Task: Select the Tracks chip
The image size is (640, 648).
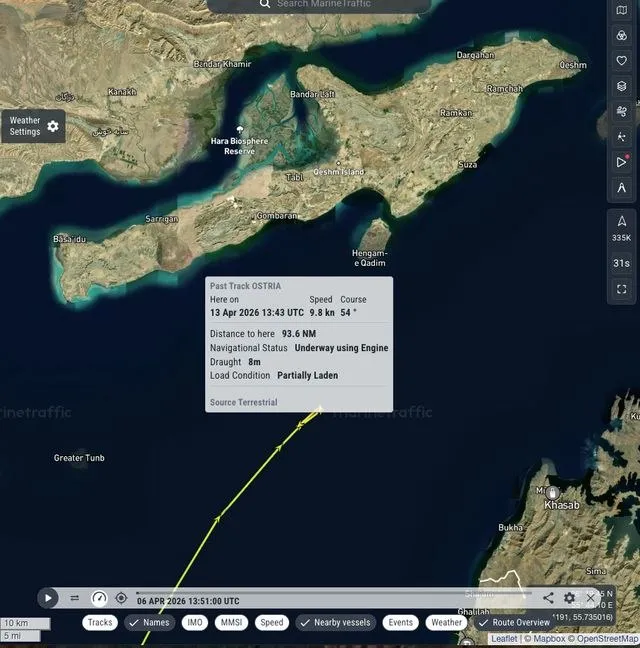Action: click(x=100, y=622)
